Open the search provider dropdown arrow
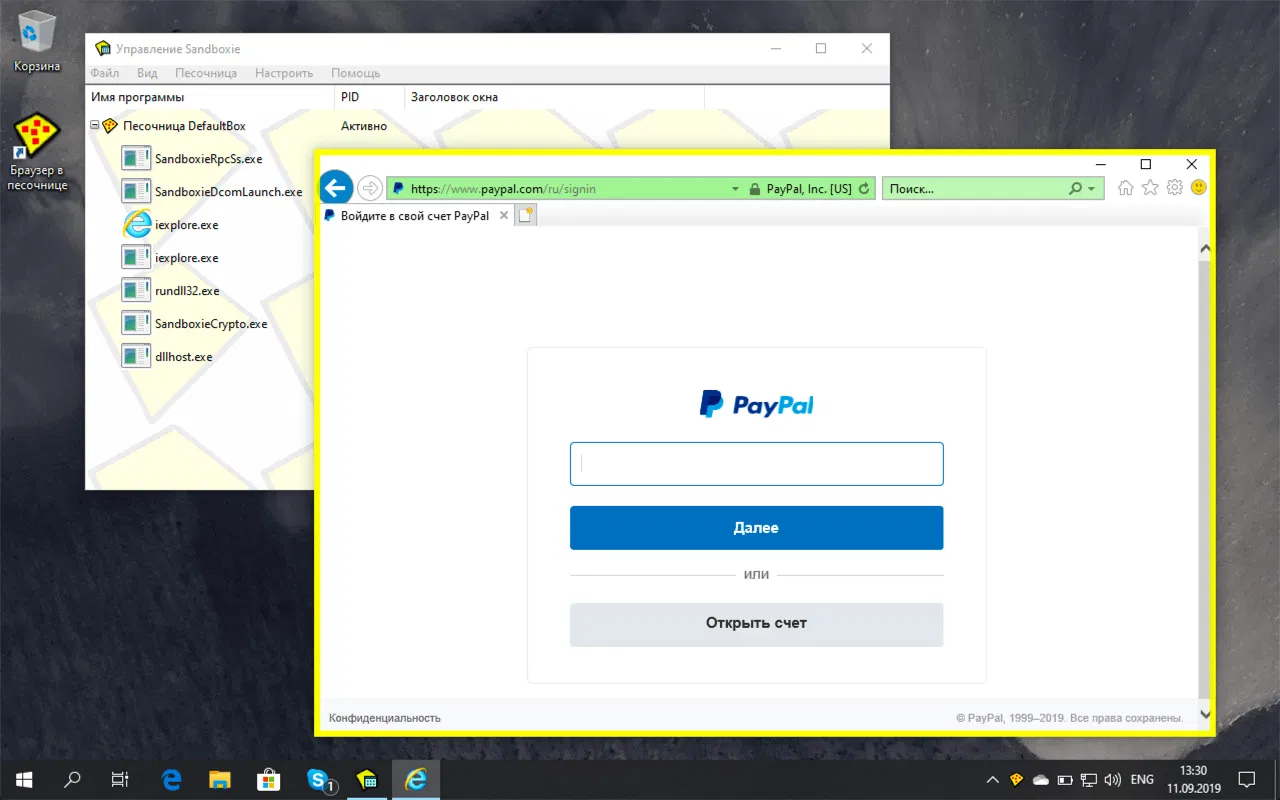The image size is (1280, 800). click(x=1091, y=188)
